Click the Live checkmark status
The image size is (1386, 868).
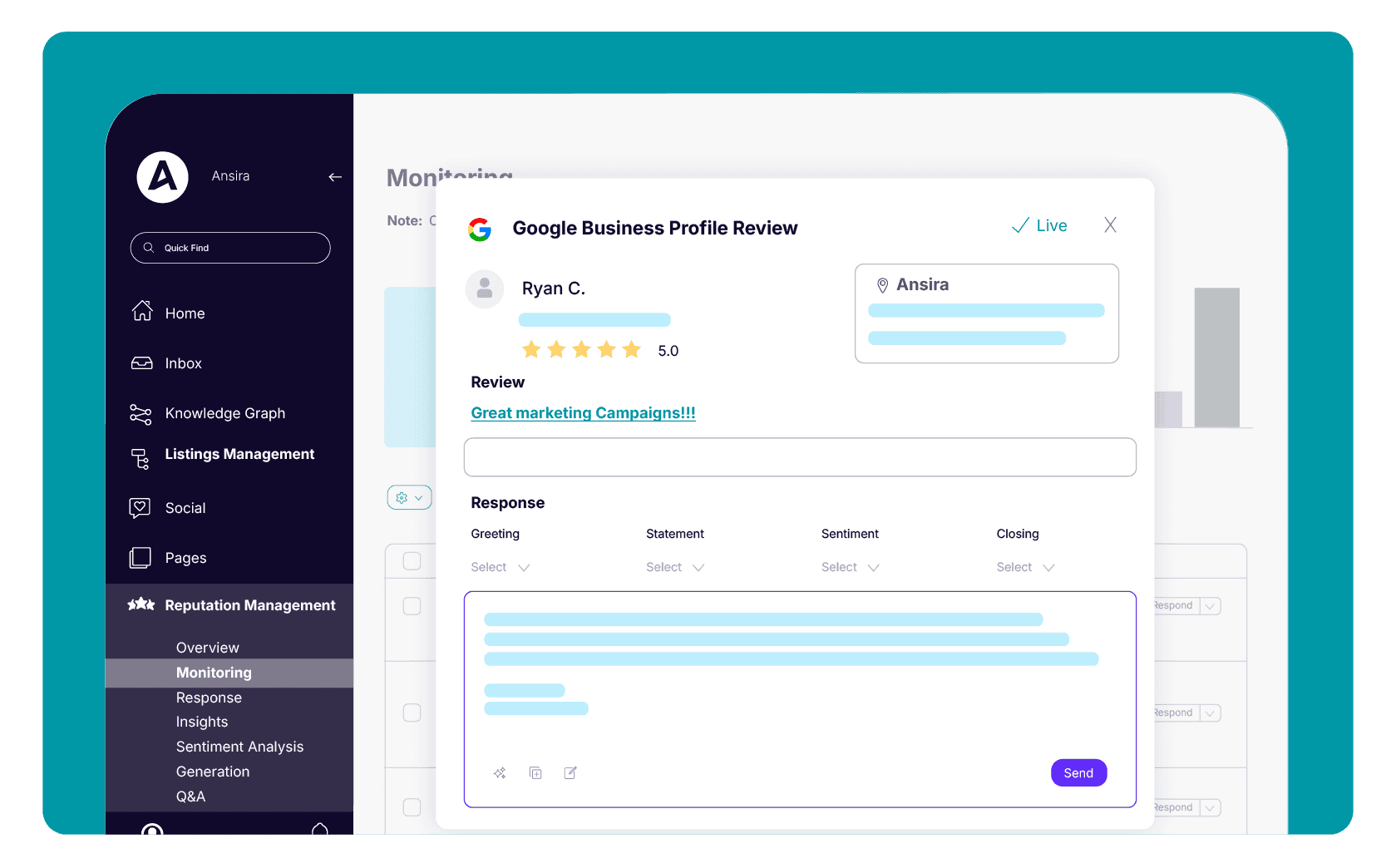pyautogui.click(x=1039, y=225)
